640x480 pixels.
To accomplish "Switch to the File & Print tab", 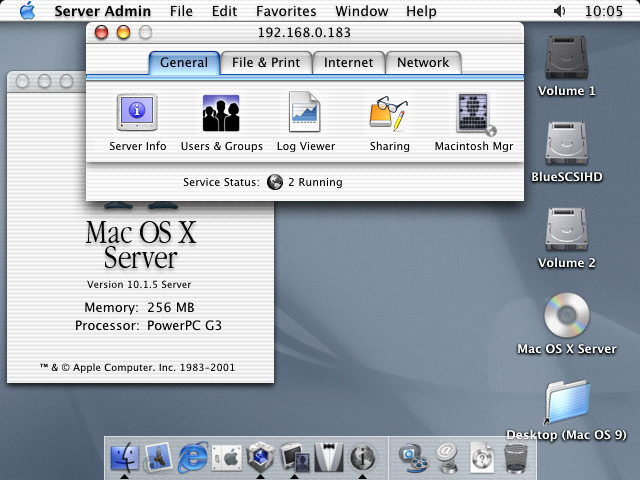I will tap(266, 63).
